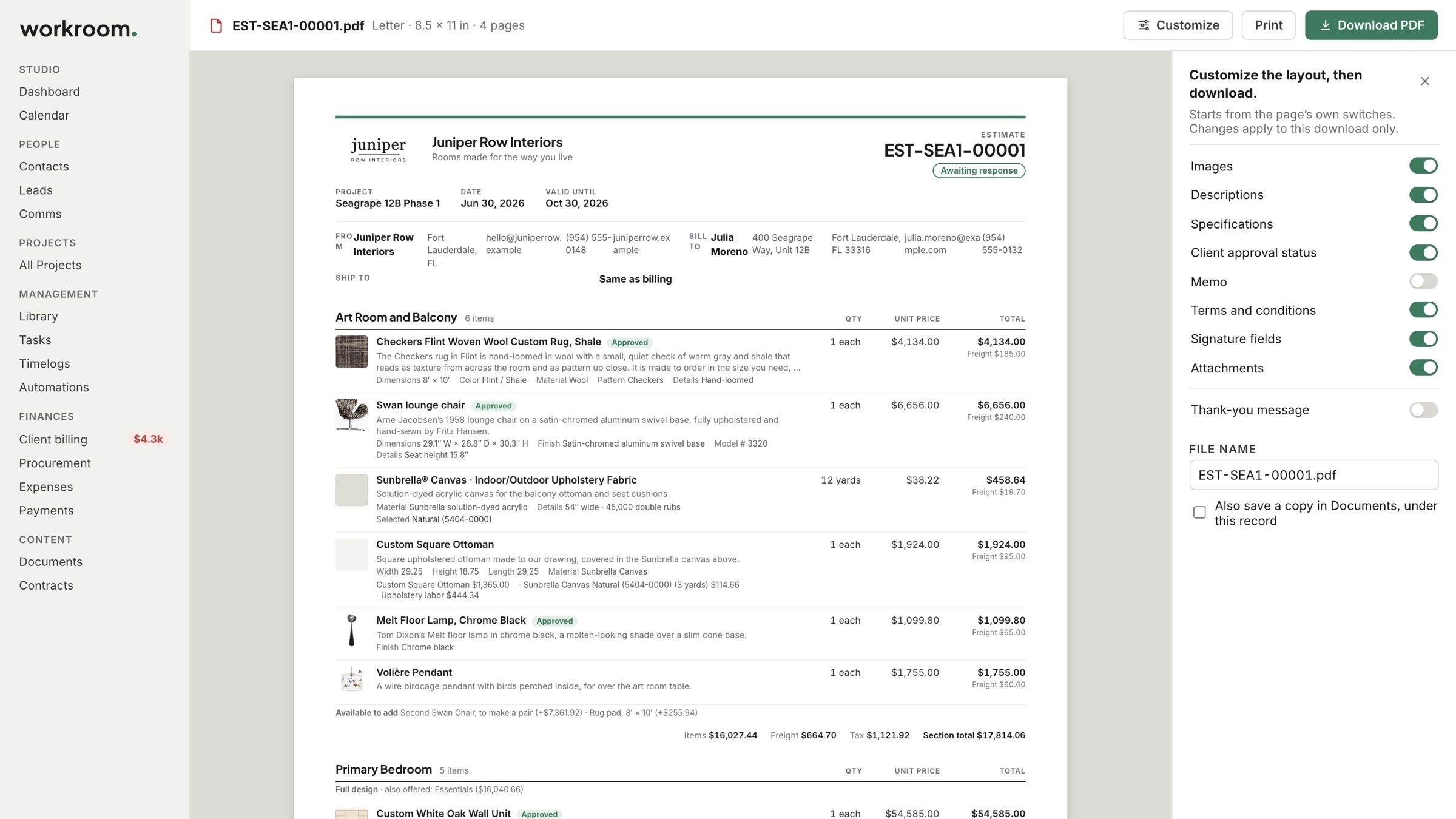Image resolution: width=1456 pixels, height=819 pixels.
Task: Click the Print button
Action: [1269, 25]
